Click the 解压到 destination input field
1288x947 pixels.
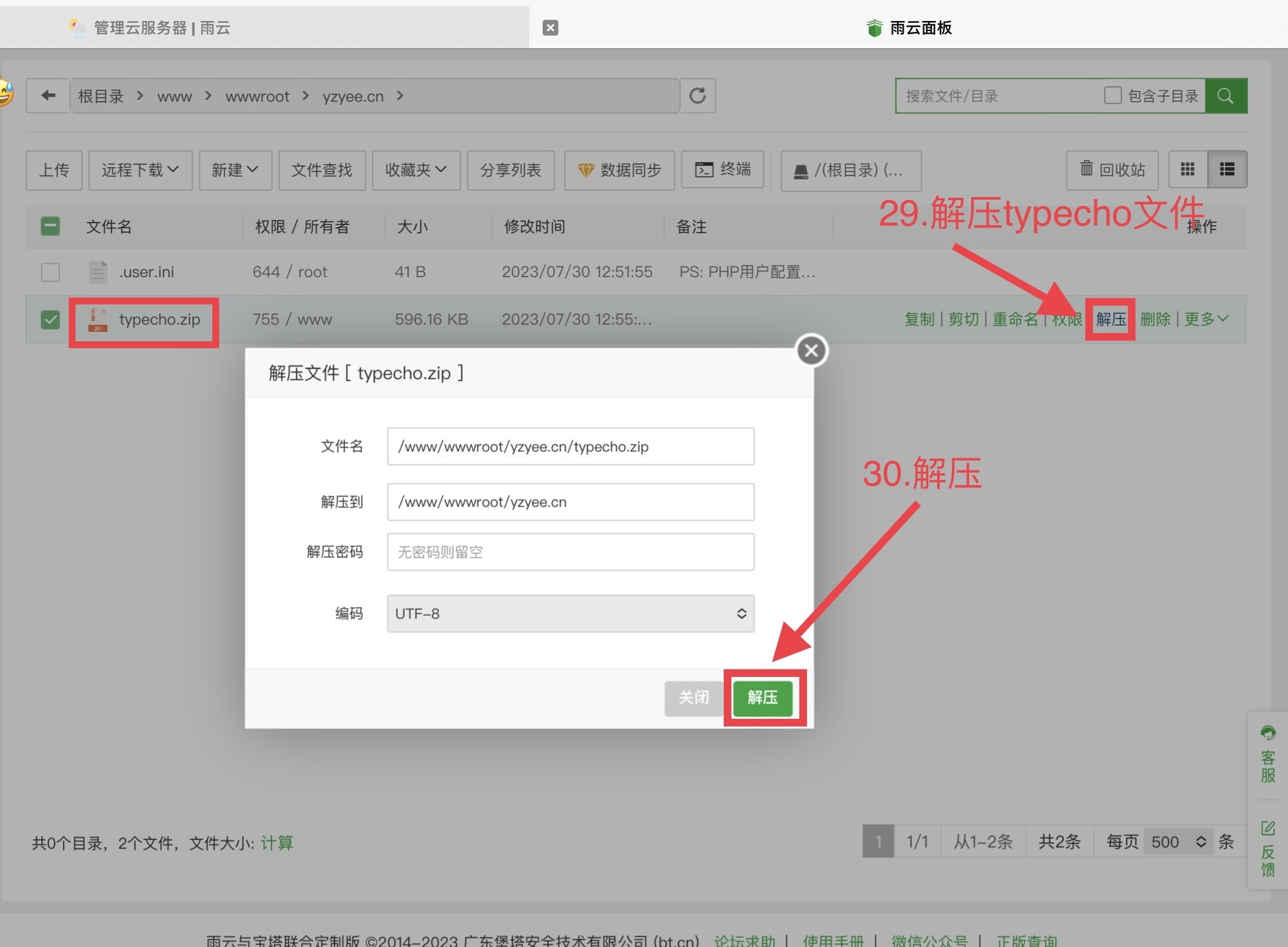pyautogui.click(x=571, y=502)
